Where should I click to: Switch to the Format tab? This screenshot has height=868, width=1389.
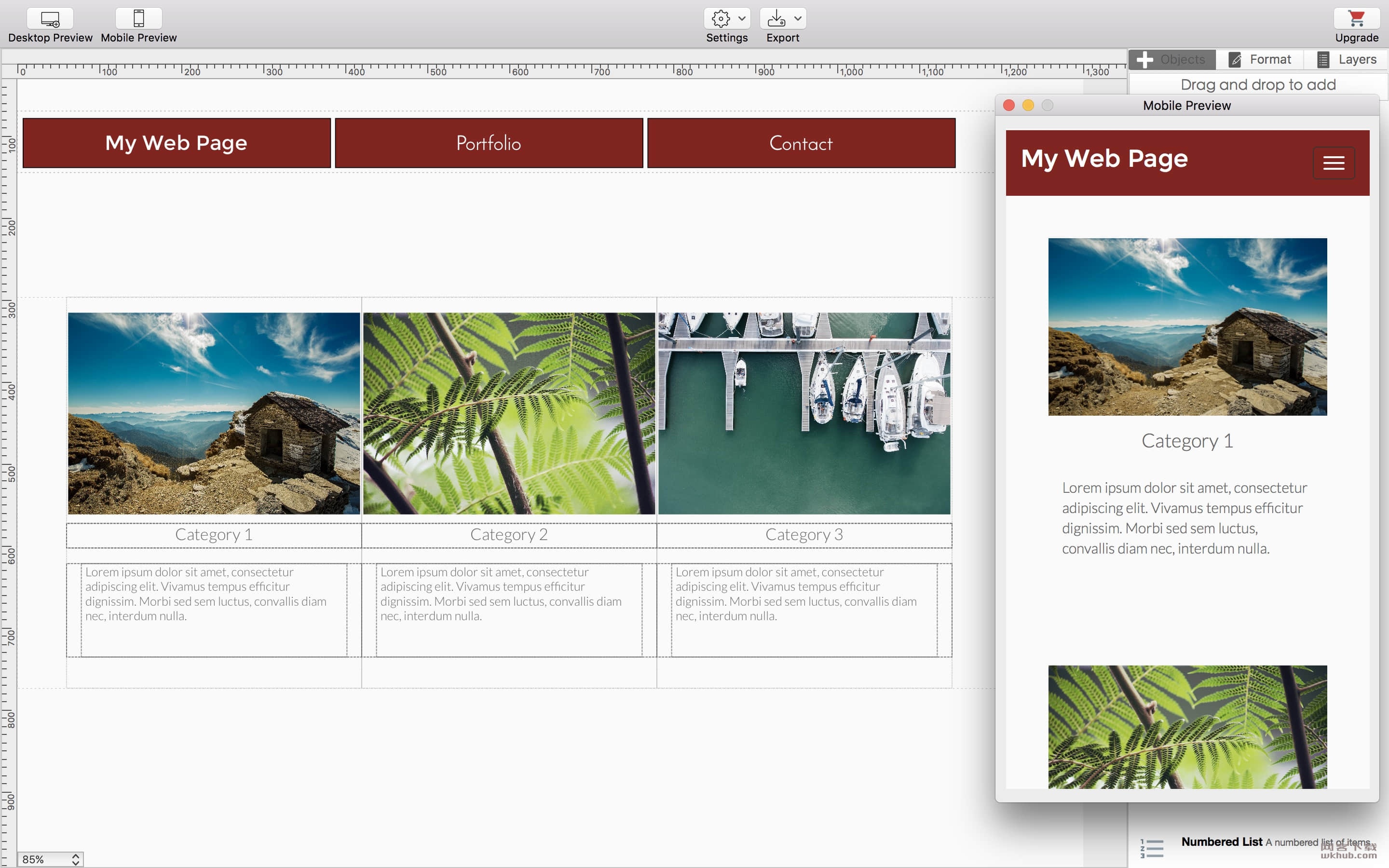point(1259,59)
